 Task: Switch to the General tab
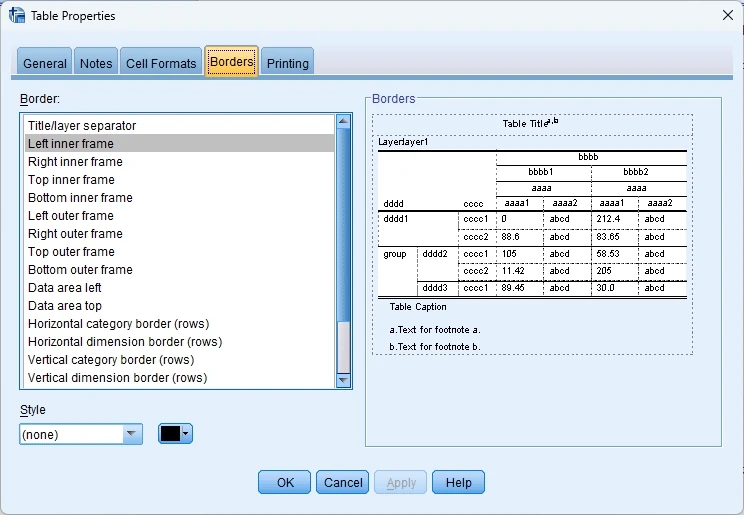click(x=45, y=63)
